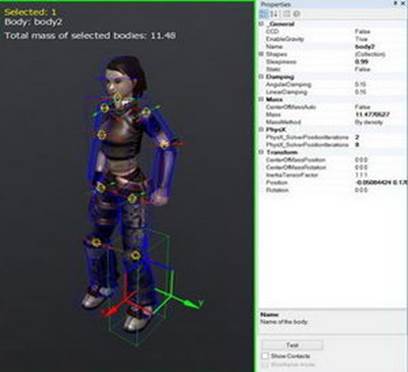
Task: Sort properties alphabetically with toolbar icon
Action: click(x=274, y=14)
